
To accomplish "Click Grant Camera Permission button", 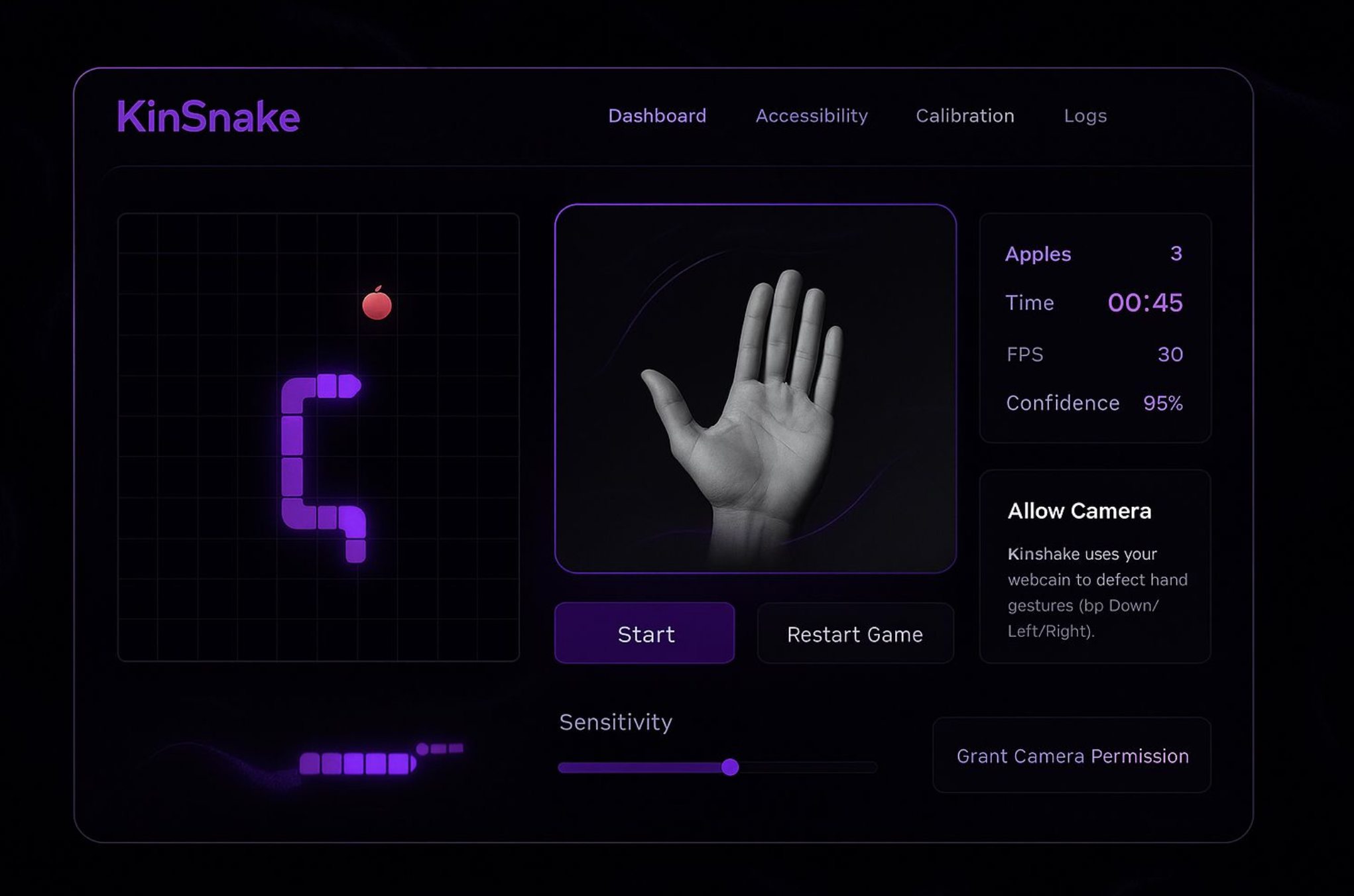I will pos(1072,756).
